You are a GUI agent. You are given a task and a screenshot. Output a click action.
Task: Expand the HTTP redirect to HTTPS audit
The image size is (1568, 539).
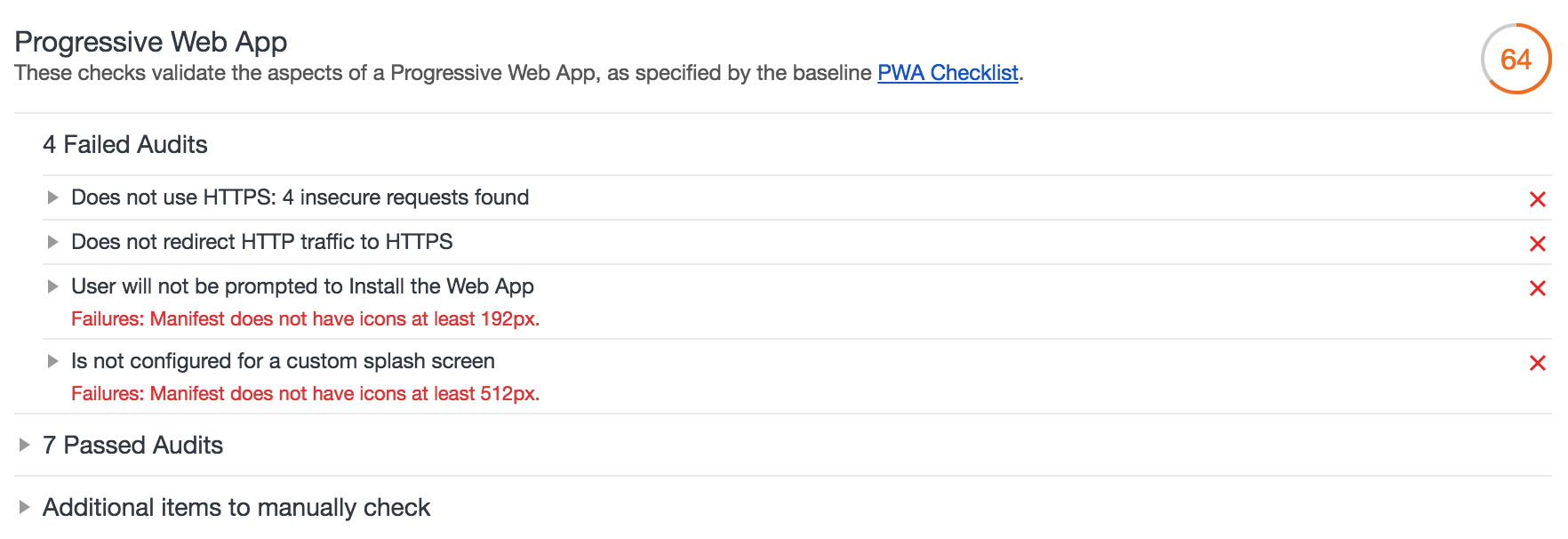53,242
